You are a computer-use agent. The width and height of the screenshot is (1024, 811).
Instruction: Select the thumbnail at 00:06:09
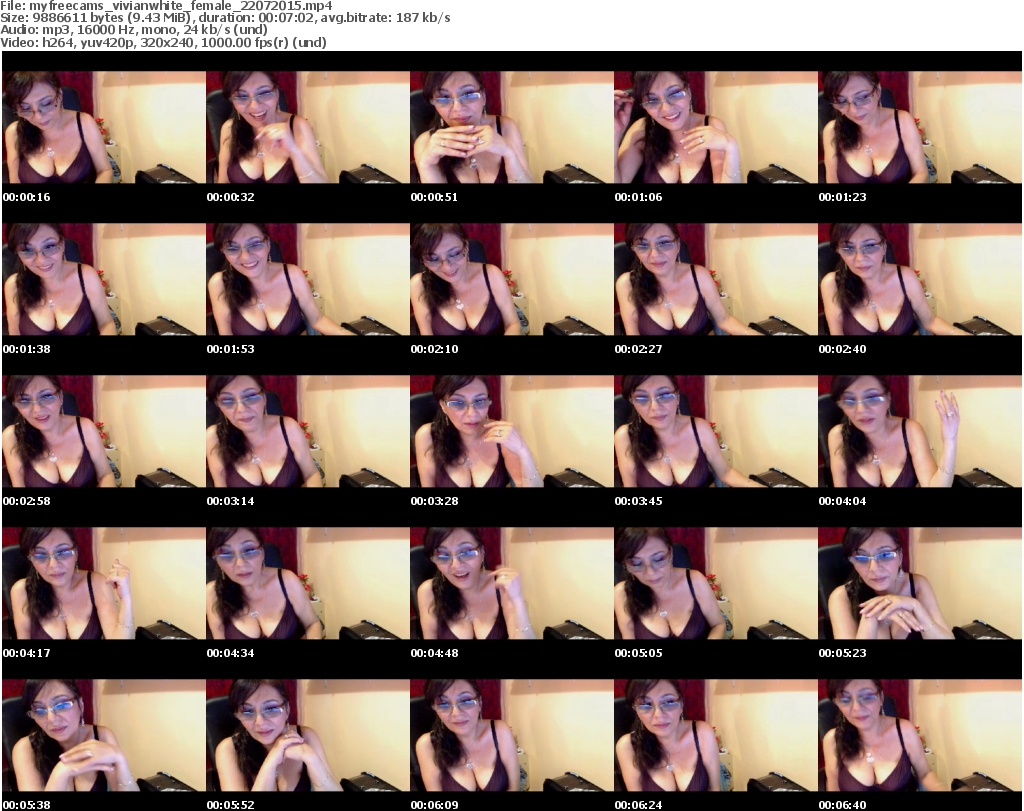pyautogui.click(x=512, y=736)
